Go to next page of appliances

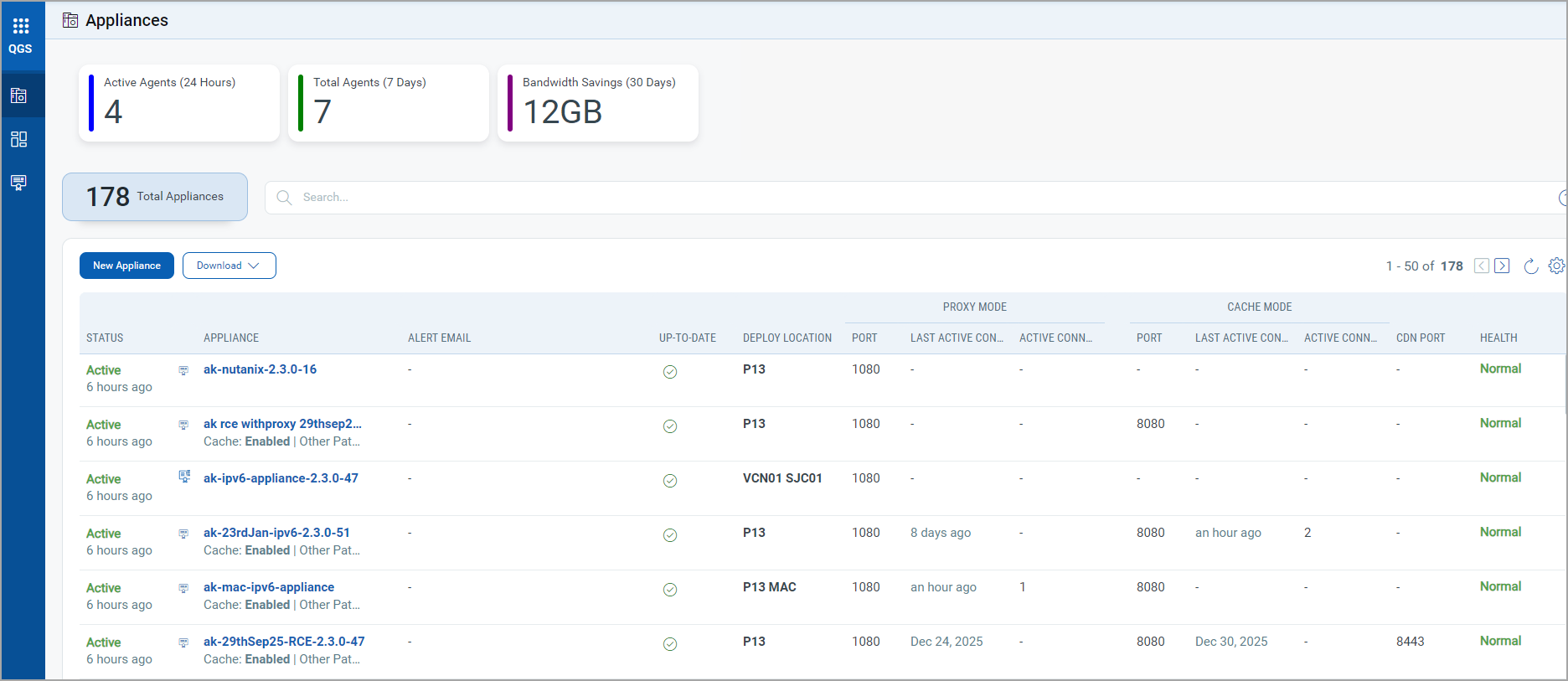point(1502,266)
